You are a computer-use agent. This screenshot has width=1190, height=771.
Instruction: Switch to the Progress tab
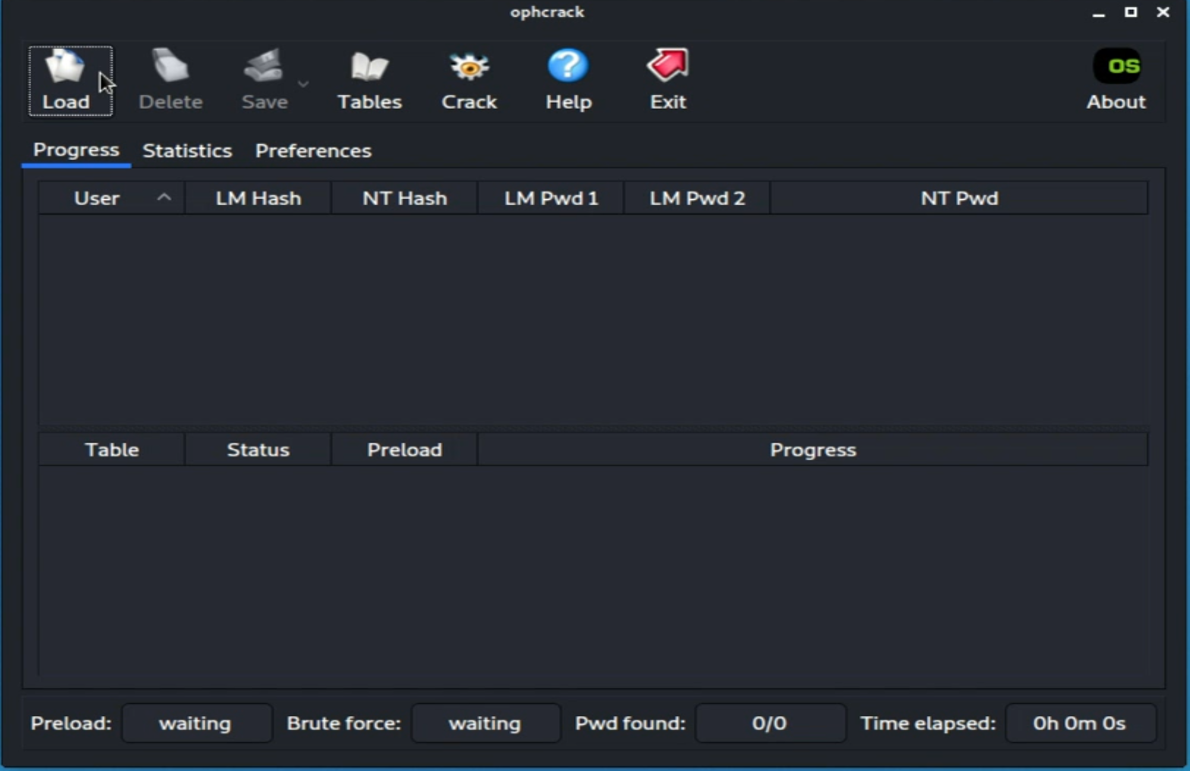[76, 149]
